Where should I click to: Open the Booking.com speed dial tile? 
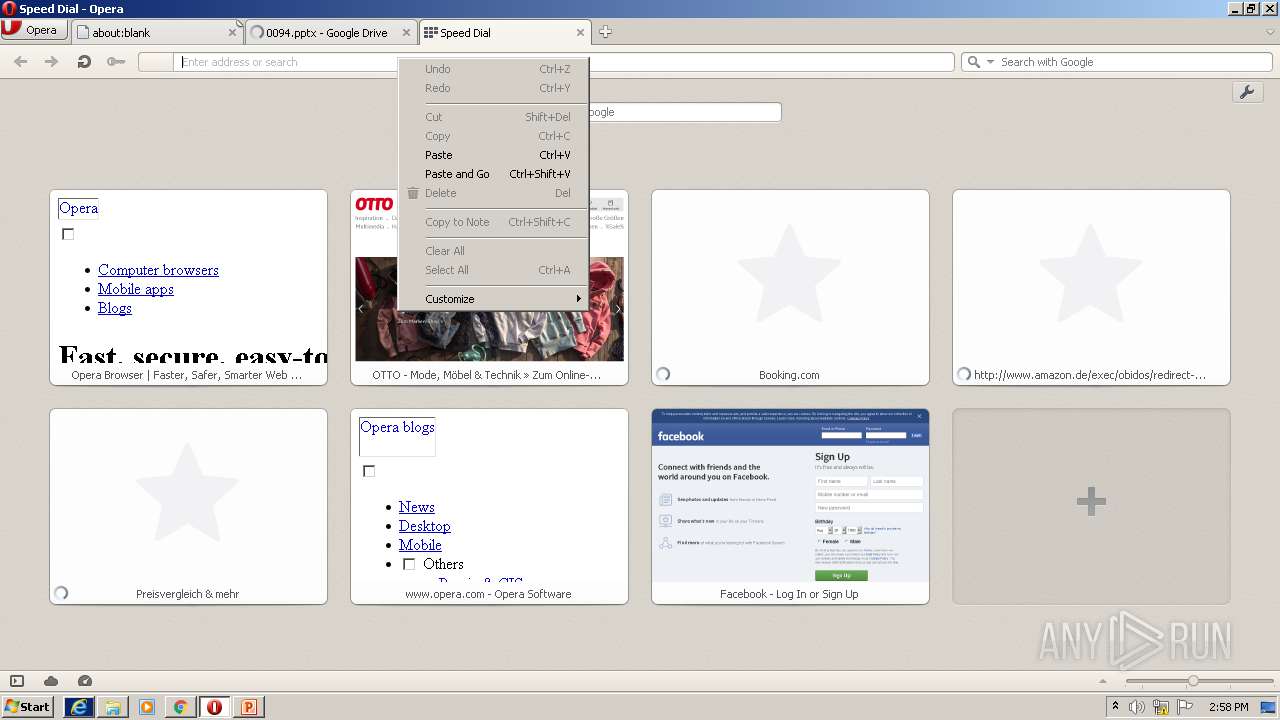click(790, 287)
